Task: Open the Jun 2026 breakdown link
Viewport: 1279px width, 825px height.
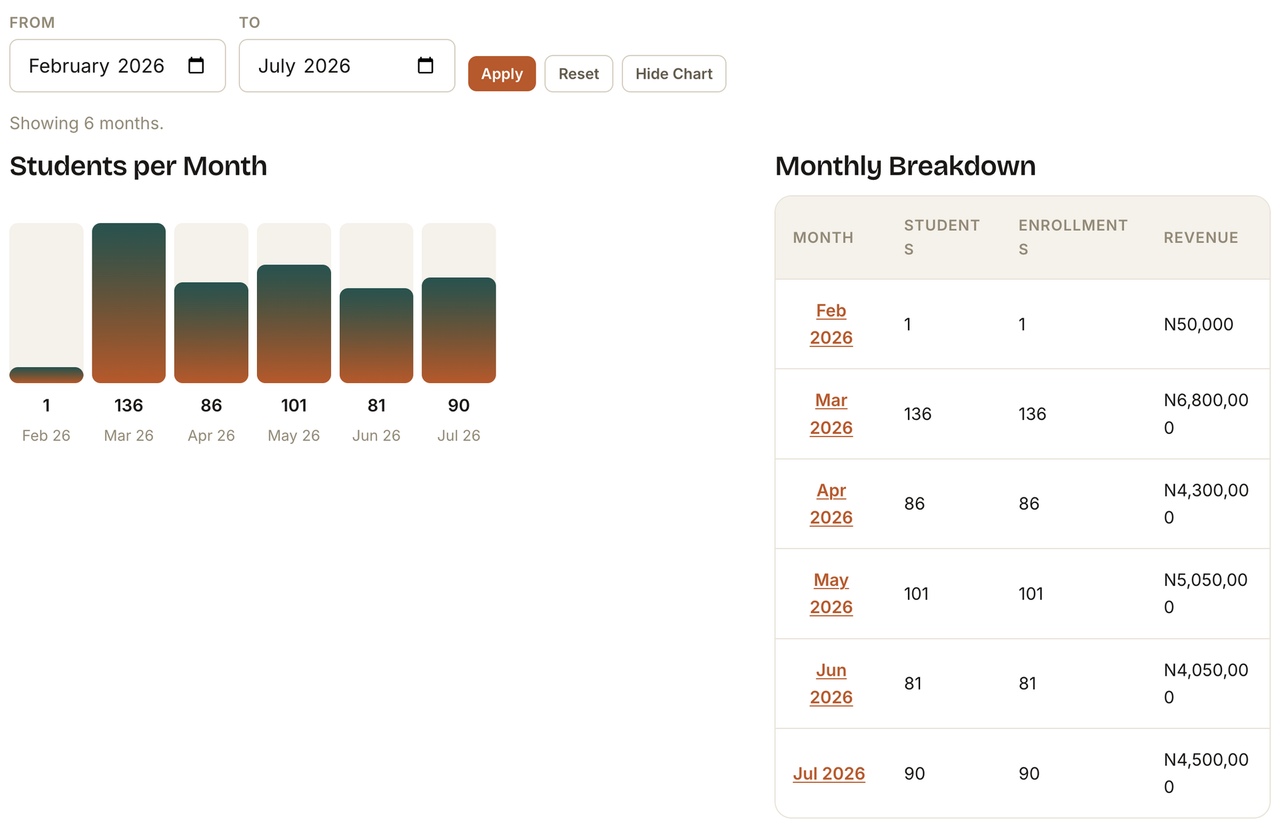Action: [x=831, y=684]
